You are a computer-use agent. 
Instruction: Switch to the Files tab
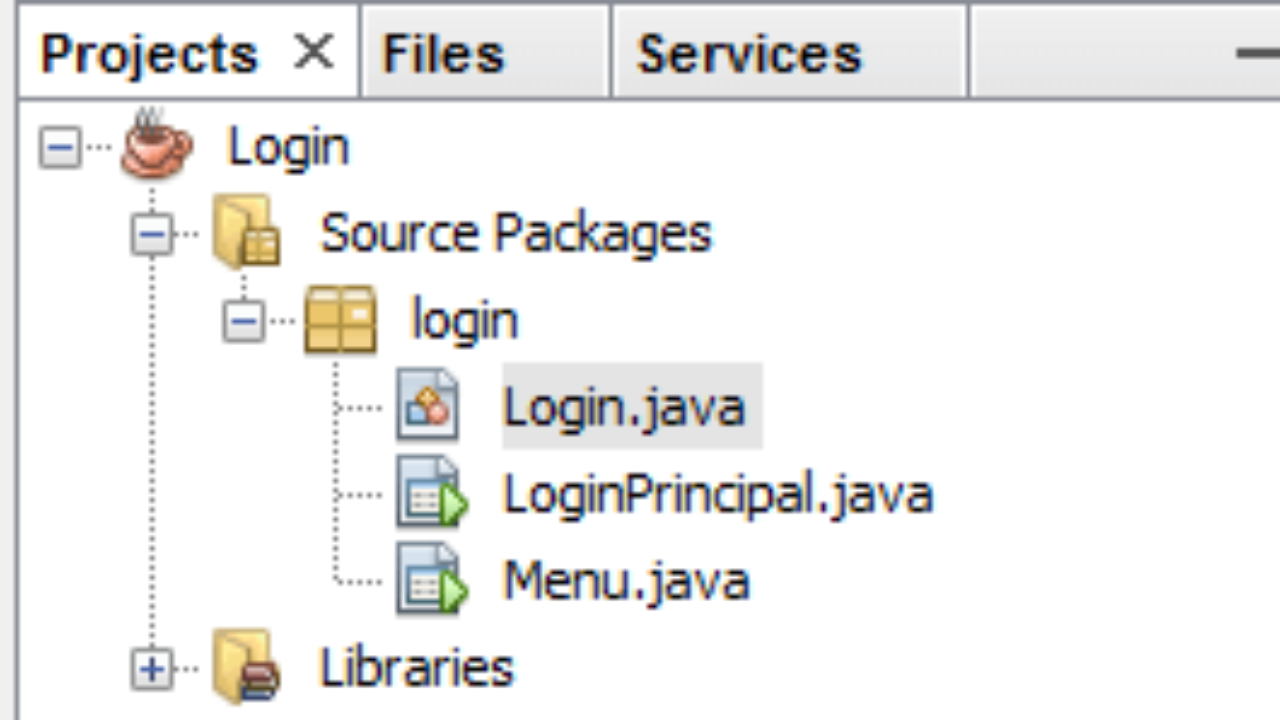[443, 53]
